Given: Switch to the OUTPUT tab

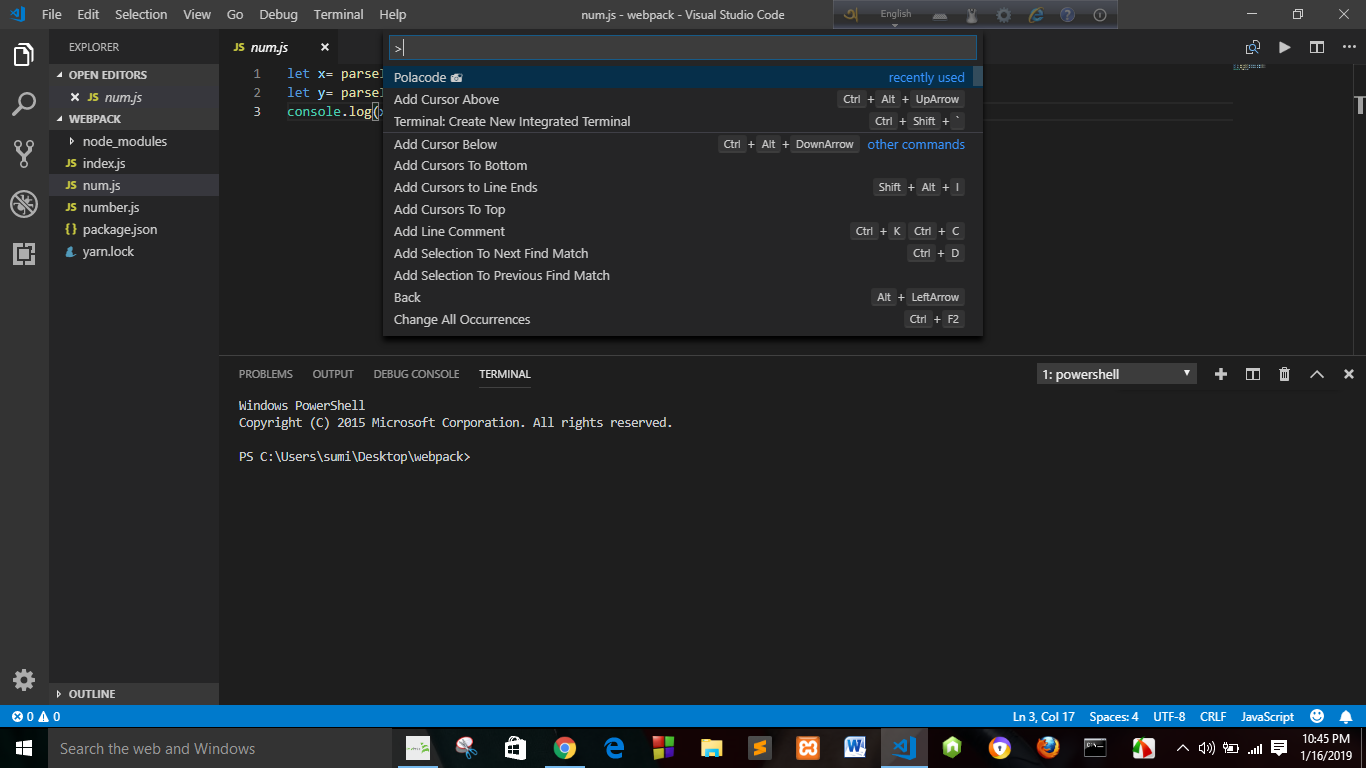Looking at the screenshot, I should 333,373.
